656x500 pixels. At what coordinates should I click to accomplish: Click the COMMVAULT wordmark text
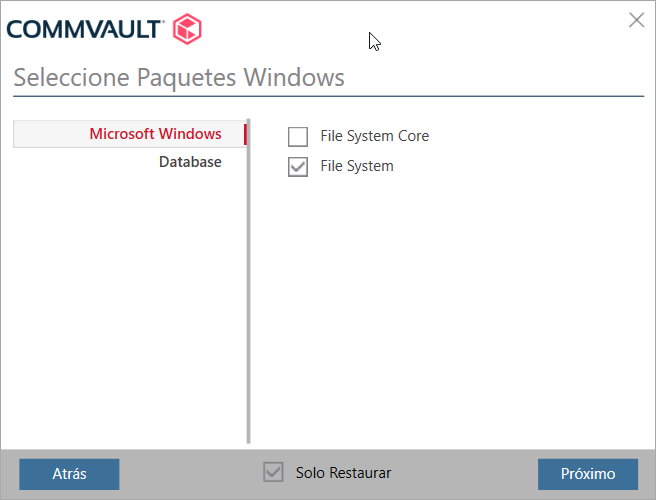pyautogui.click(x=84, y=29)
